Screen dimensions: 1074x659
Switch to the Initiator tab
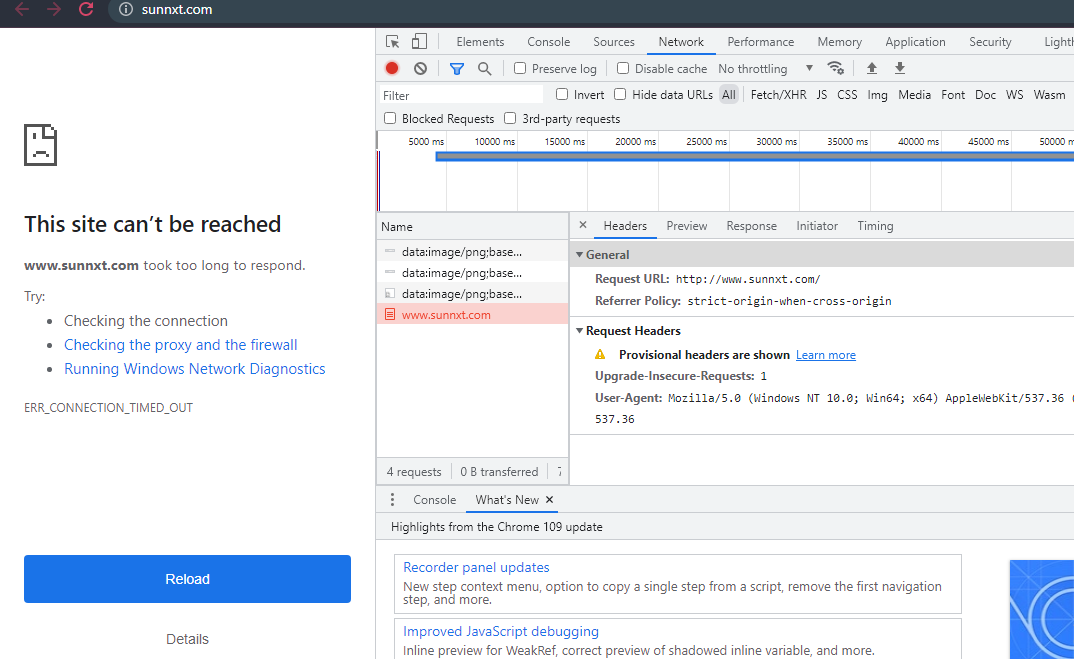816,225
